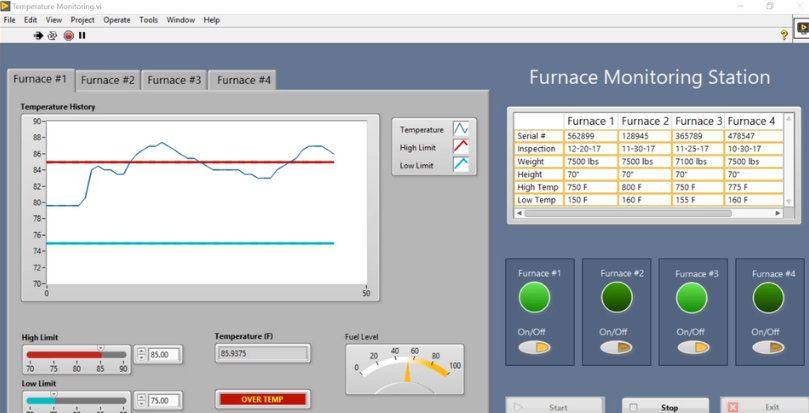Image resolution: width=809 pixels, height=413 pixels.
Task: Click the Low Limit increment/decrement stepper
Action: (141, 401)
